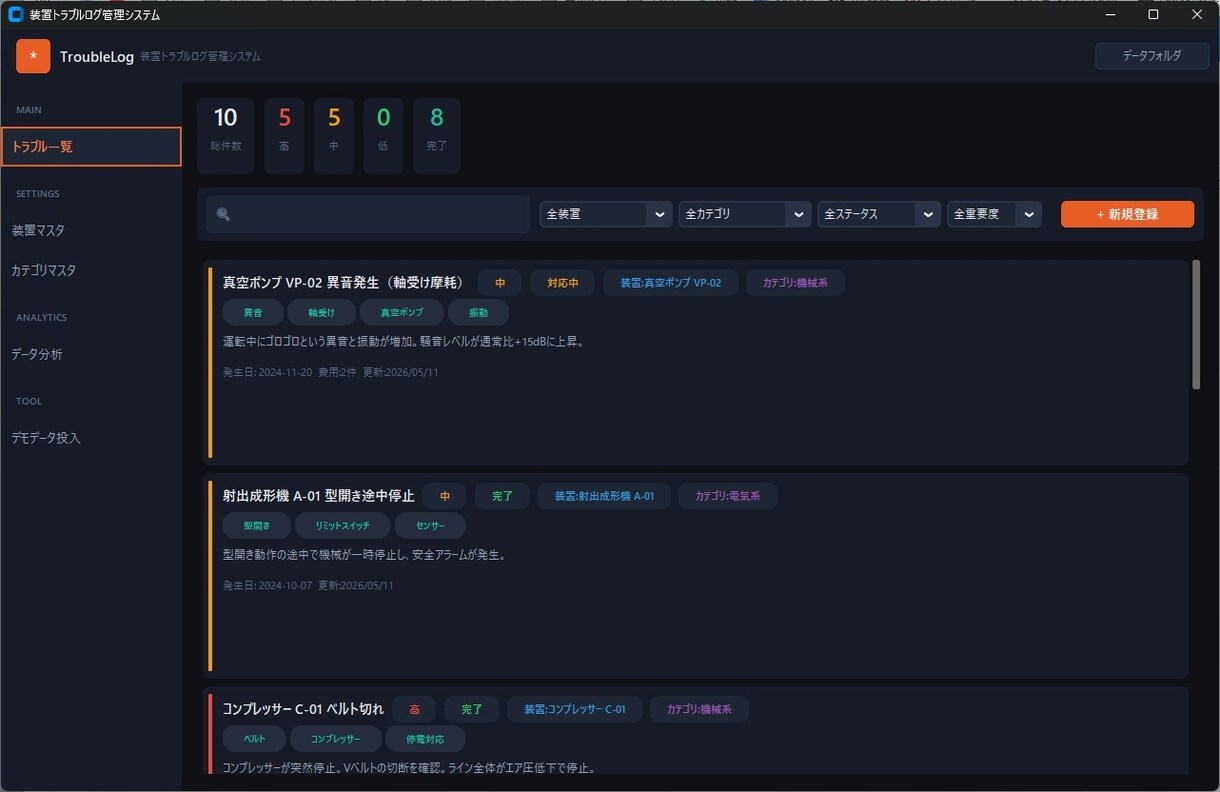Open コンプレッサー C-01 ベルト切れ entry title
Image resolution: width=1220 pixels, height=792 pixels.
point(303,709)
